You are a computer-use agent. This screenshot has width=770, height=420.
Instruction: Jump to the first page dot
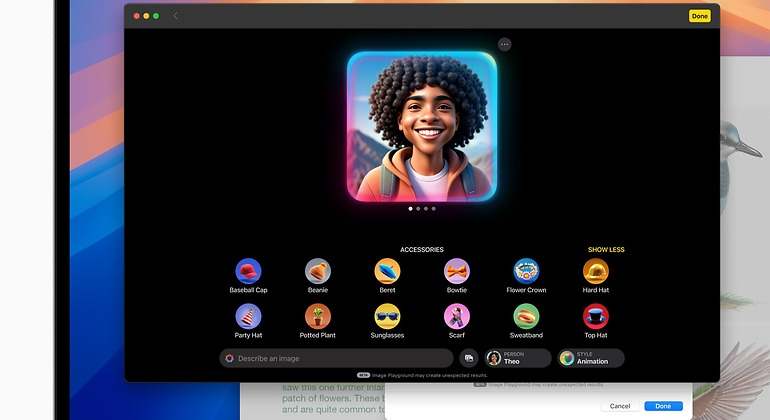point(411,209)
